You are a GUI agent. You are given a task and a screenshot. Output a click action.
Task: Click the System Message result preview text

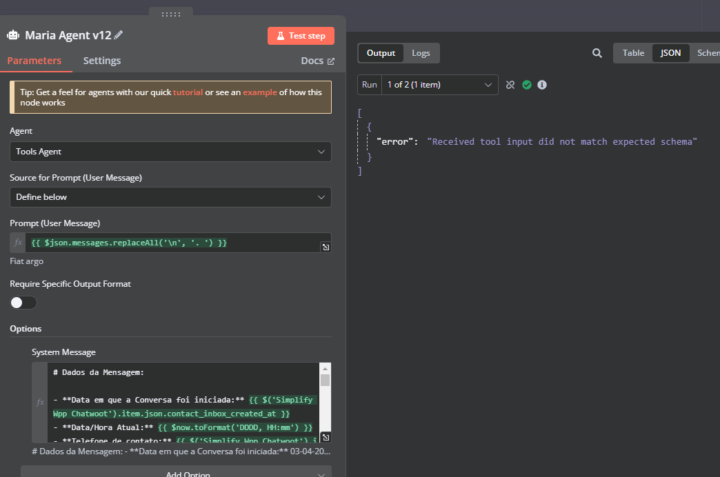[x=181, y=451]
